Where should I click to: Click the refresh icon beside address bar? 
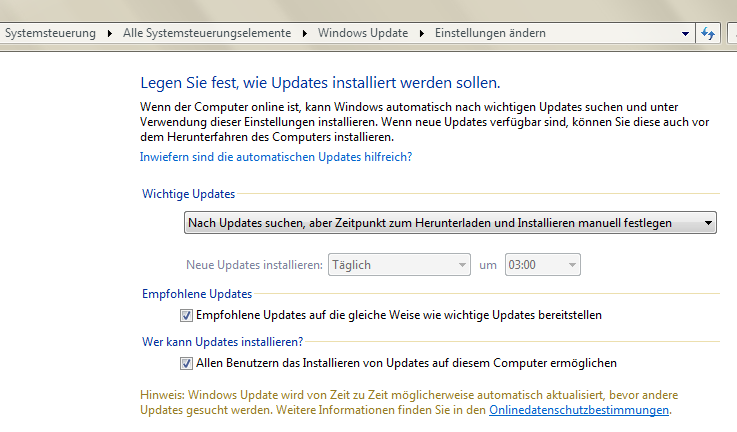[708, 33]
